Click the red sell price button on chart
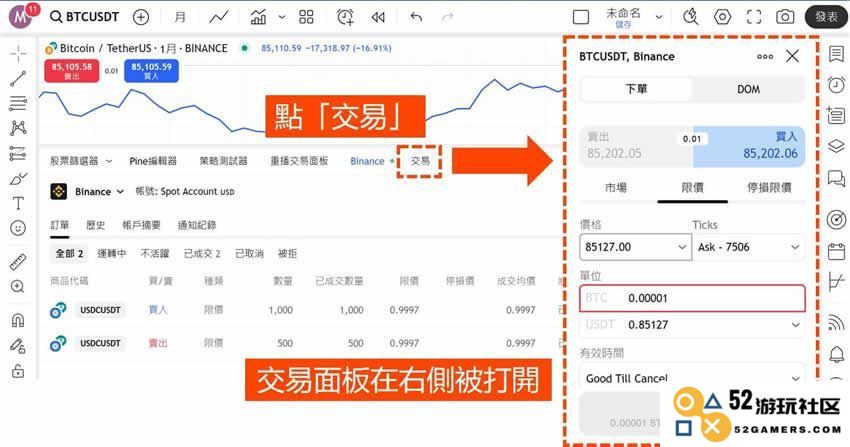Image resolution: width=850 pixels, height=447 pixels. (72, 71)
